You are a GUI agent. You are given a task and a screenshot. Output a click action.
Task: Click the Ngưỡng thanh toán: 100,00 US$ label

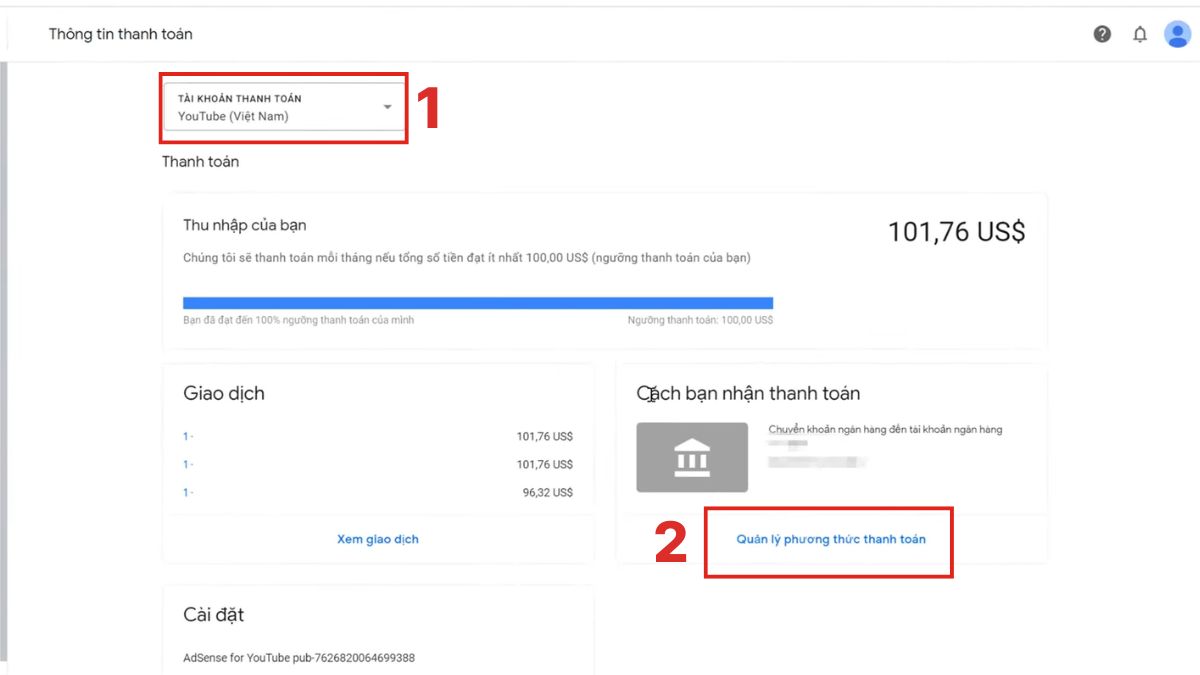700,320
